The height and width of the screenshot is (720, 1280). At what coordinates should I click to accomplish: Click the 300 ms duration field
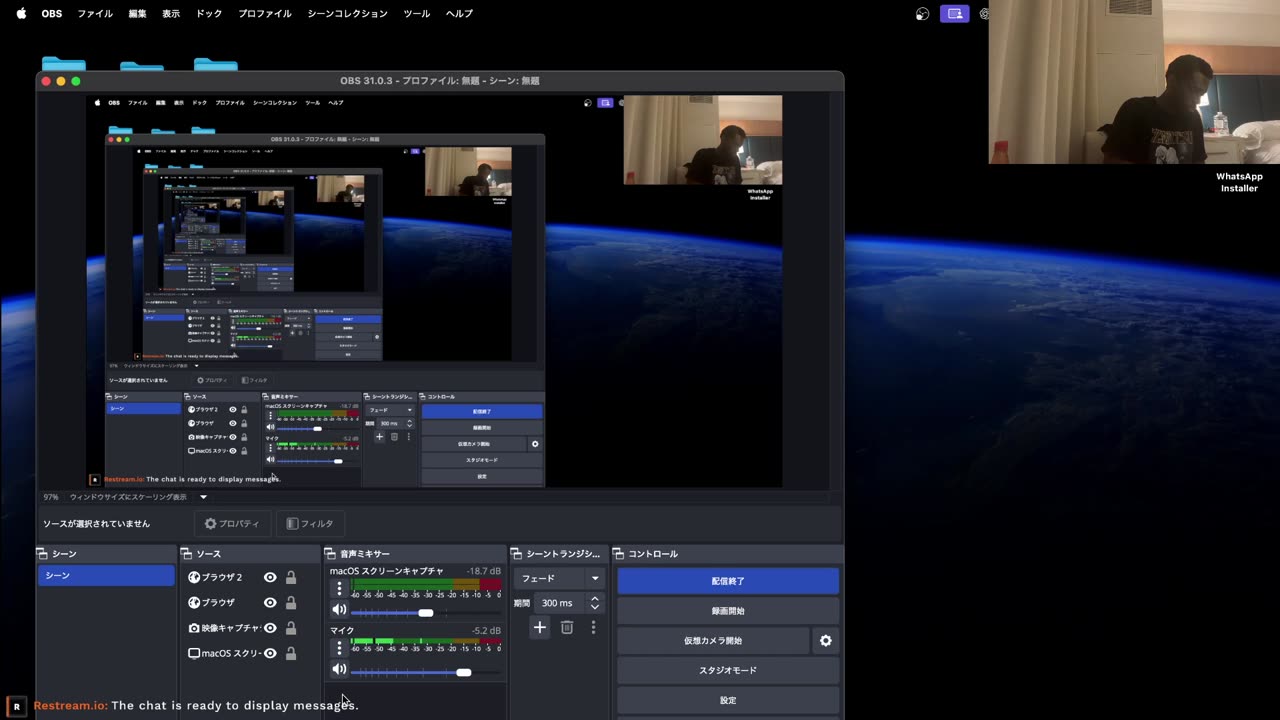click(561, 603)
